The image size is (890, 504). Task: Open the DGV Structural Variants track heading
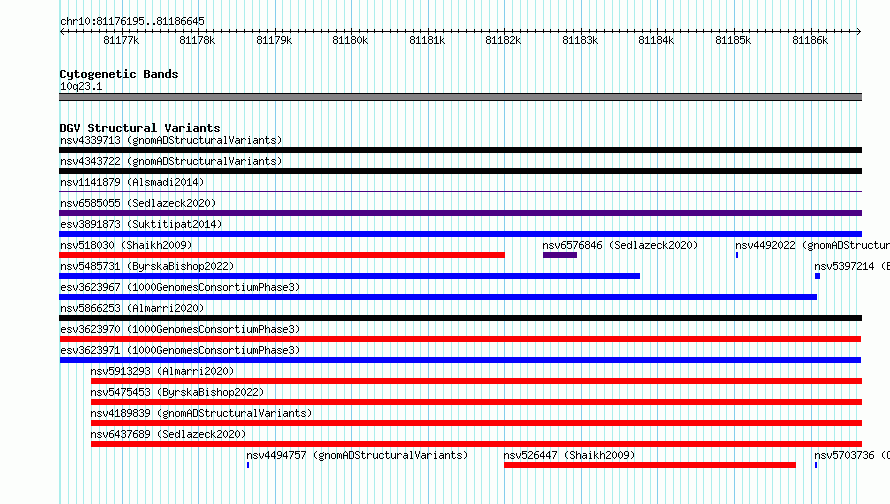click(x=140, y=128)
